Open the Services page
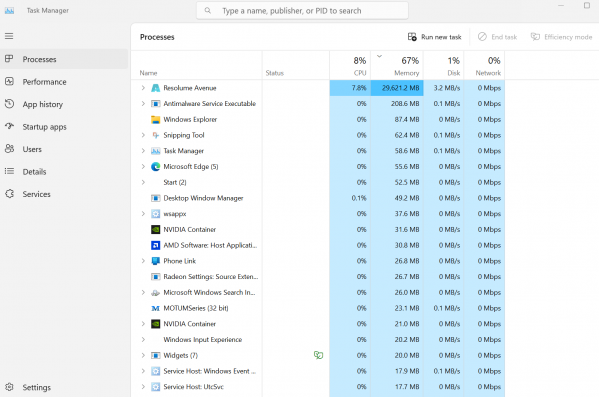 click(64, 194)
